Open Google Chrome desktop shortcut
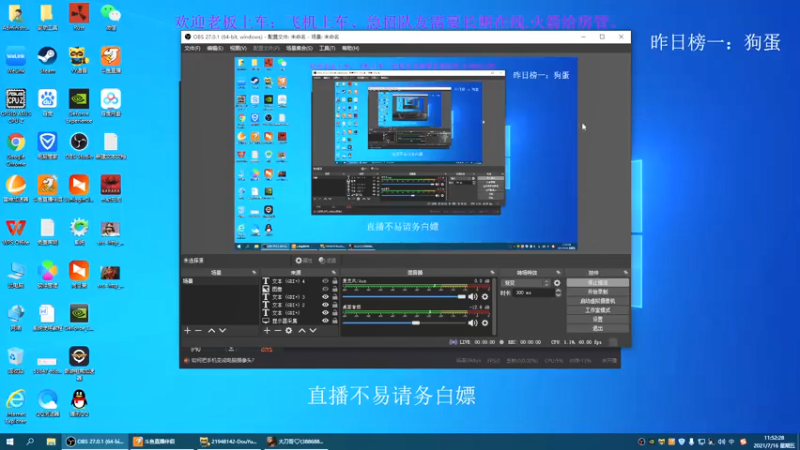Screen dimensions: 800x450 [x=16, y=149]
